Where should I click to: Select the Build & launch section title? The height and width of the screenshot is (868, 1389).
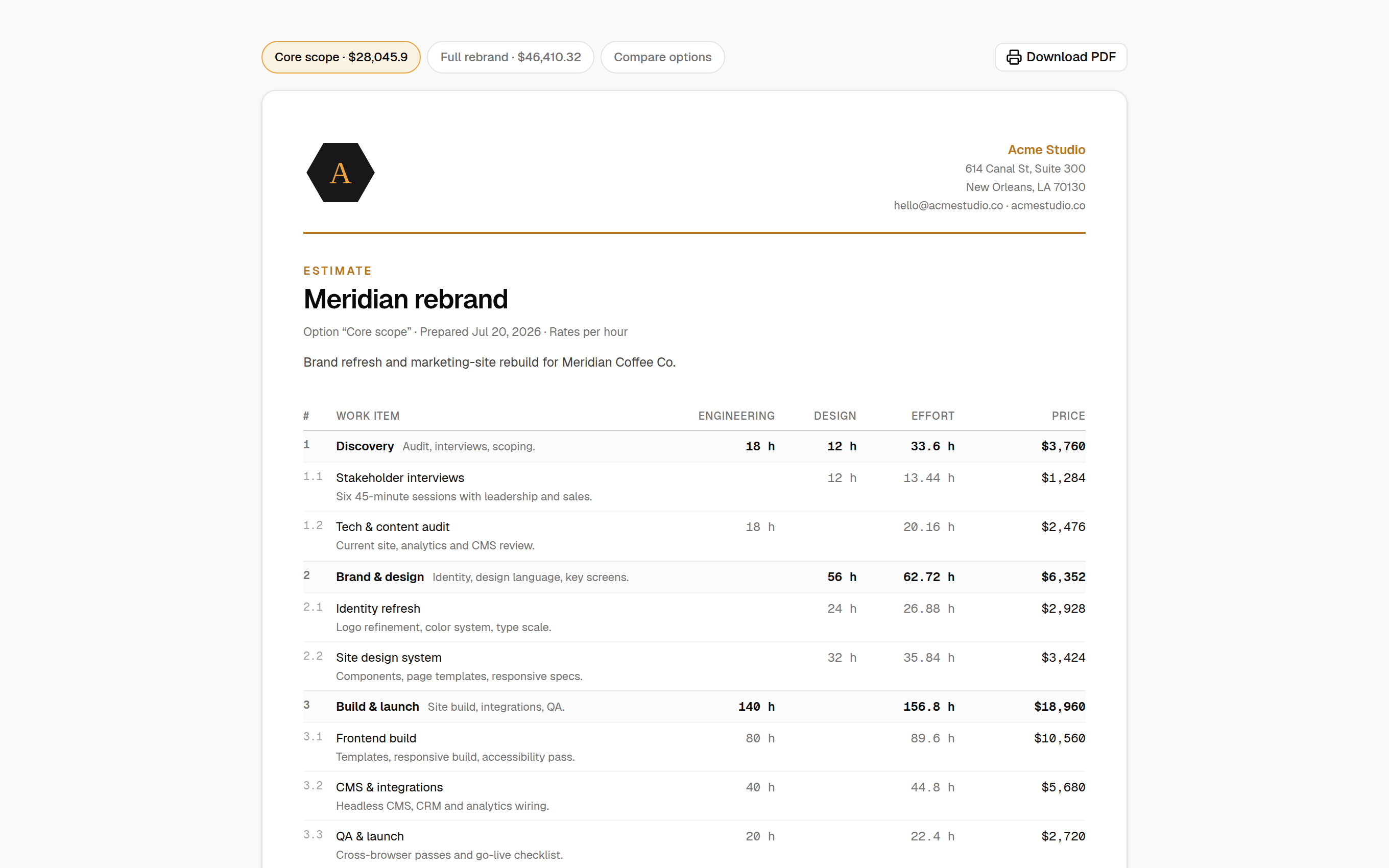(x=378, y=707)
